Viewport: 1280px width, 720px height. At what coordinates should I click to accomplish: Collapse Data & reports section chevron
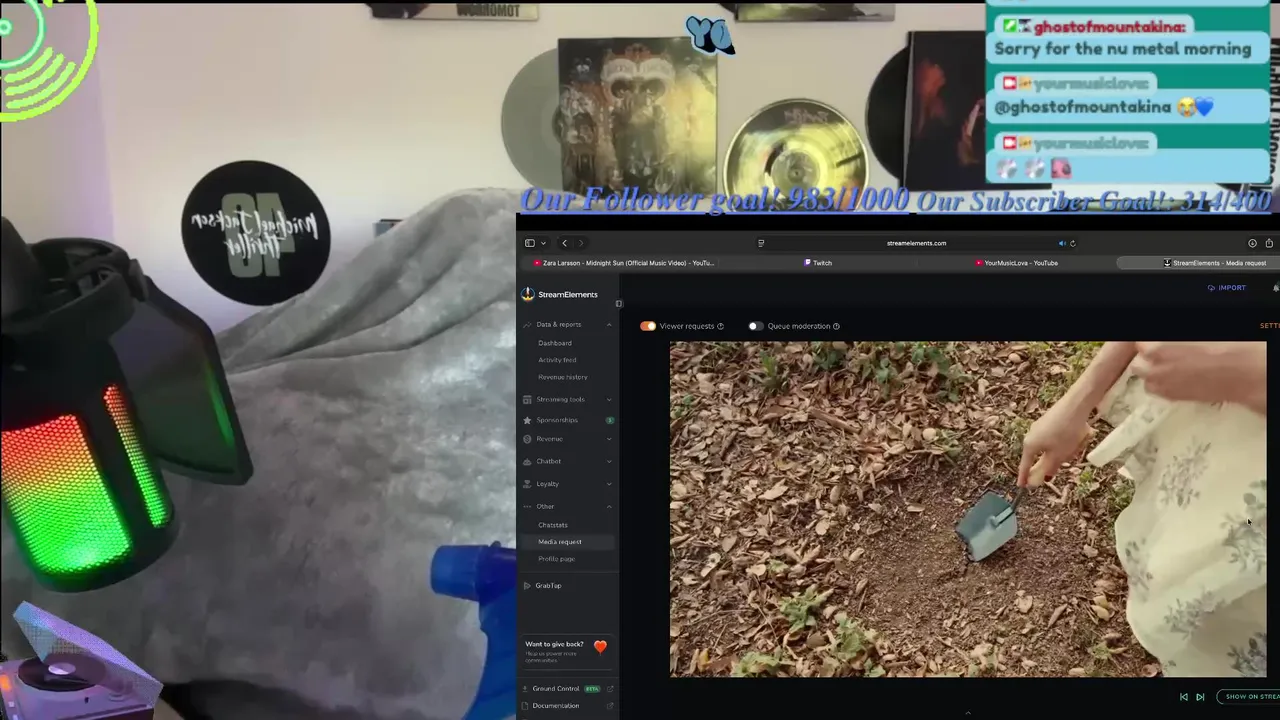click(x=609, y=325)
